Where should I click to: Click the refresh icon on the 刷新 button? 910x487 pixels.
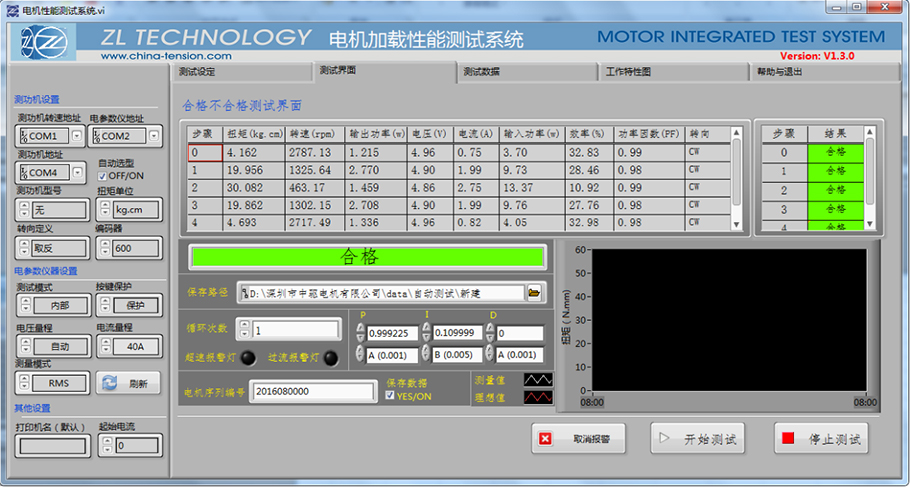point(110,383)
